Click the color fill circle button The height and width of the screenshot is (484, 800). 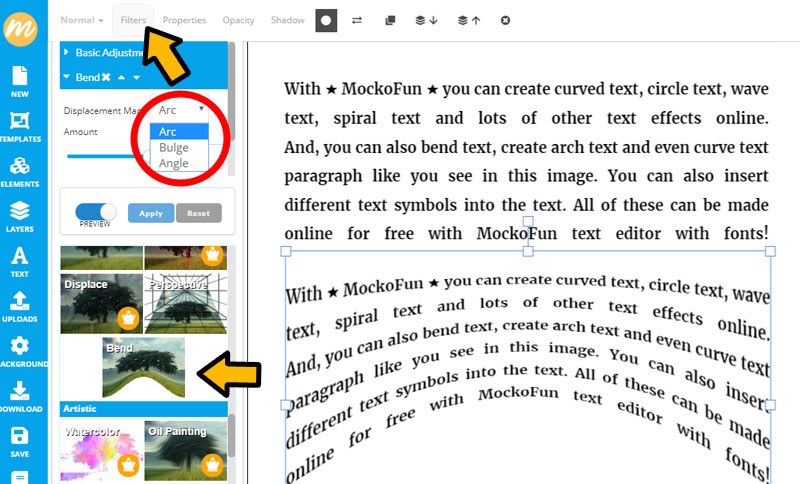[x=326, y=20]
